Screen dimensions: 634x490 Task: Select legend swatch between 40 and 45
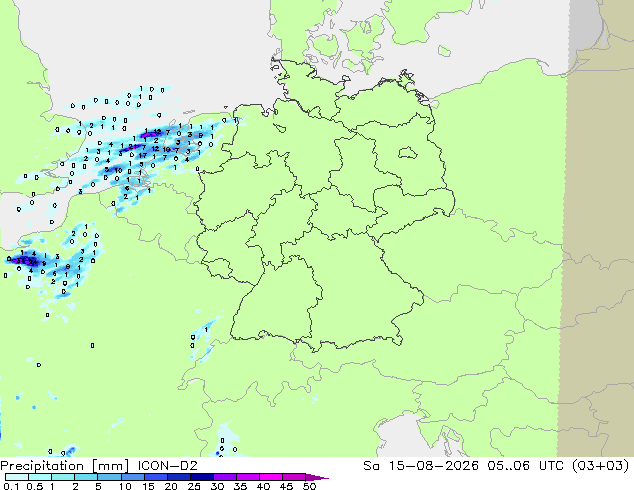(x=271, y=477)
